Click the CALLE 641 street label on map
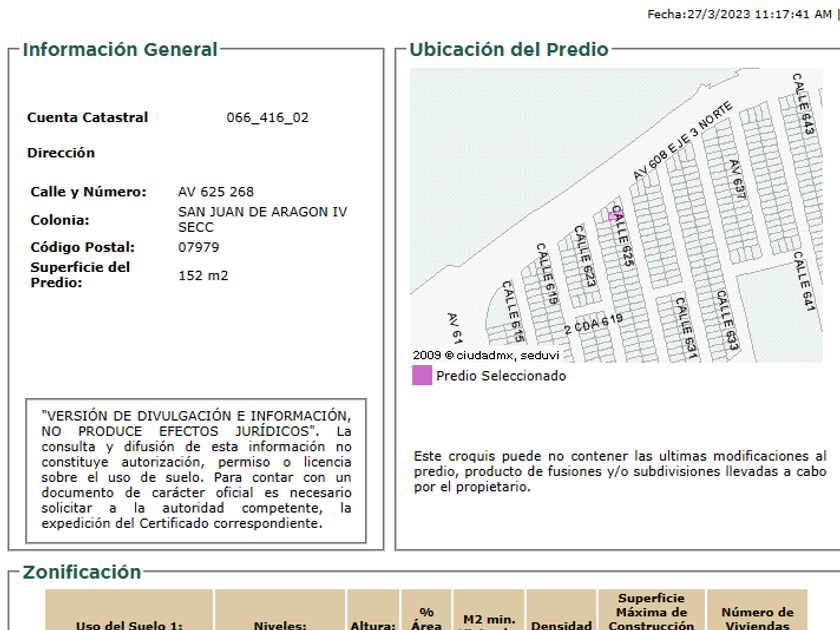 click(x=804, y=282)
